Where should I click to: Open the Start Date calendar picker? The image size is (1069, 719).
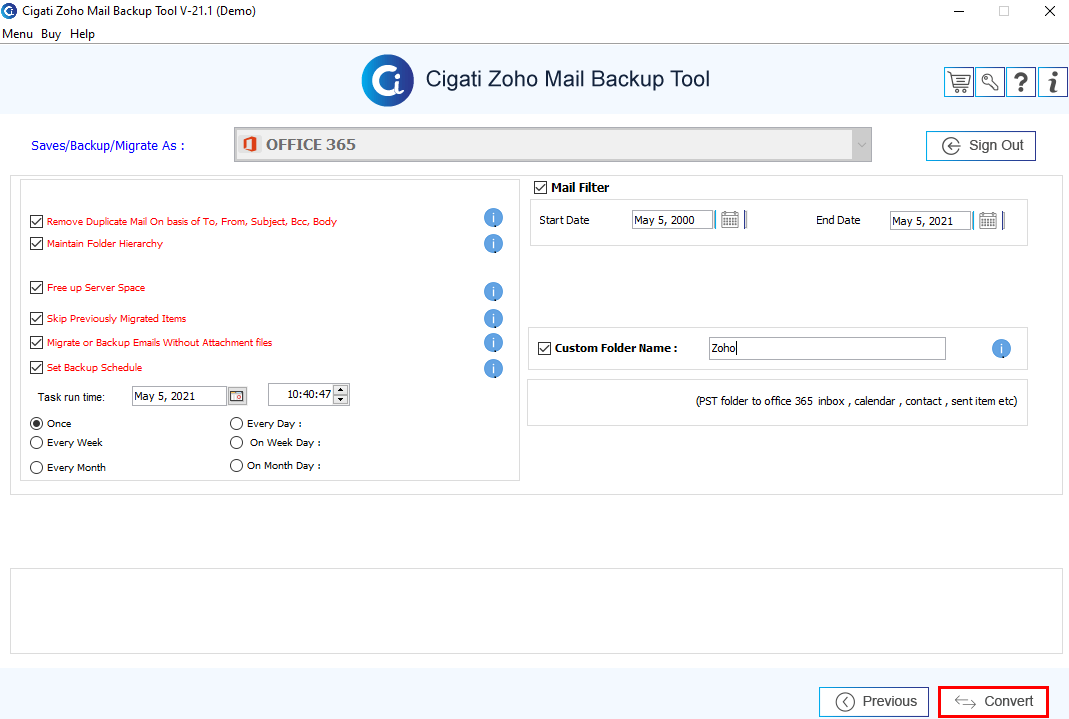[x=729, y=220]
